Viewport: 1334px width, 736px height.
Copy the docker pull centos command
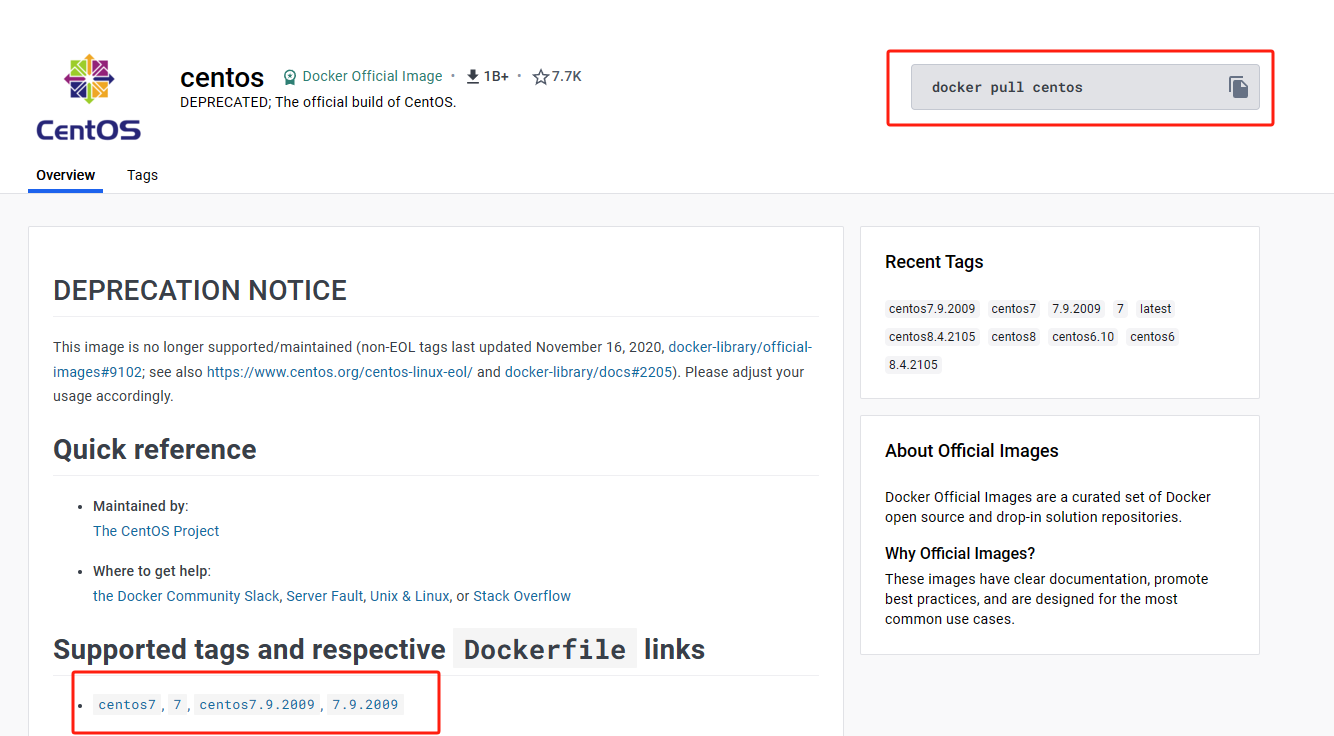[1238, 87]
